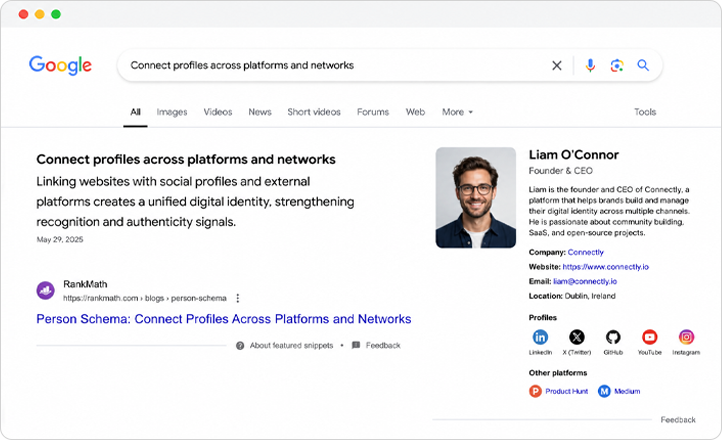Click the yellow macOS minimize button

40,14
